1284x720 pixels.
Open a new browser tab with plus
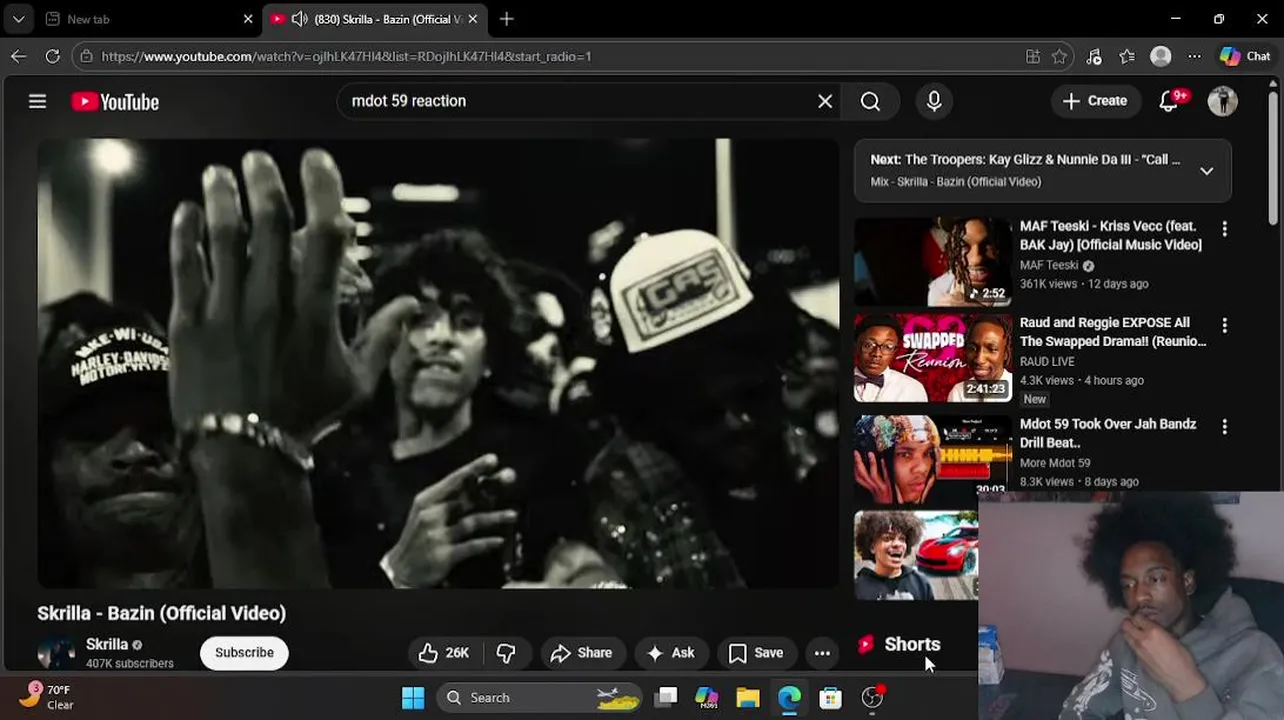click(x=507, y=19)
